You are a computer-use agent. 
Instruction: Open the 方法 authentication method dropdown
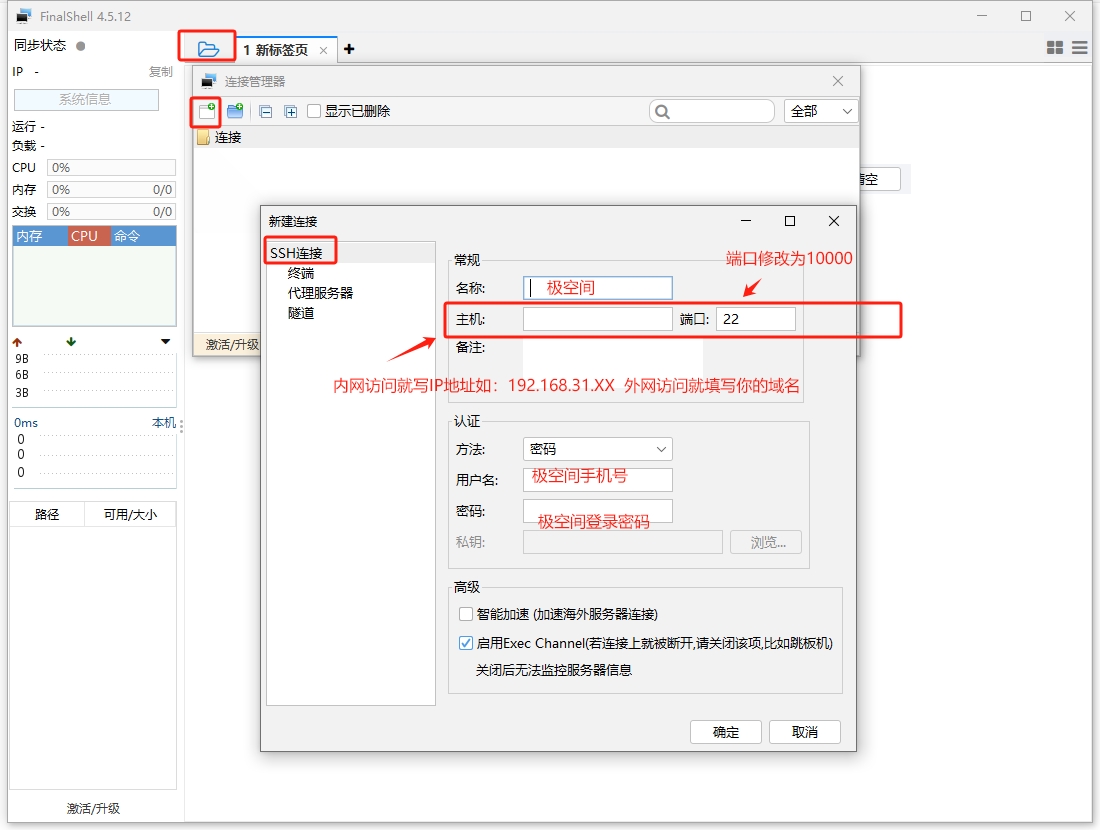pos(597,449)
